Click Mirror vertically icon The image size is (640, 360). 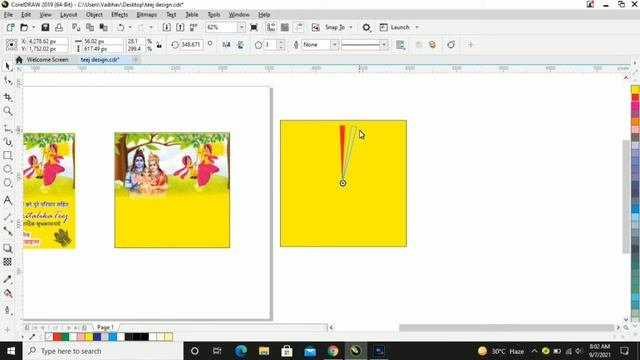point(240,44)
